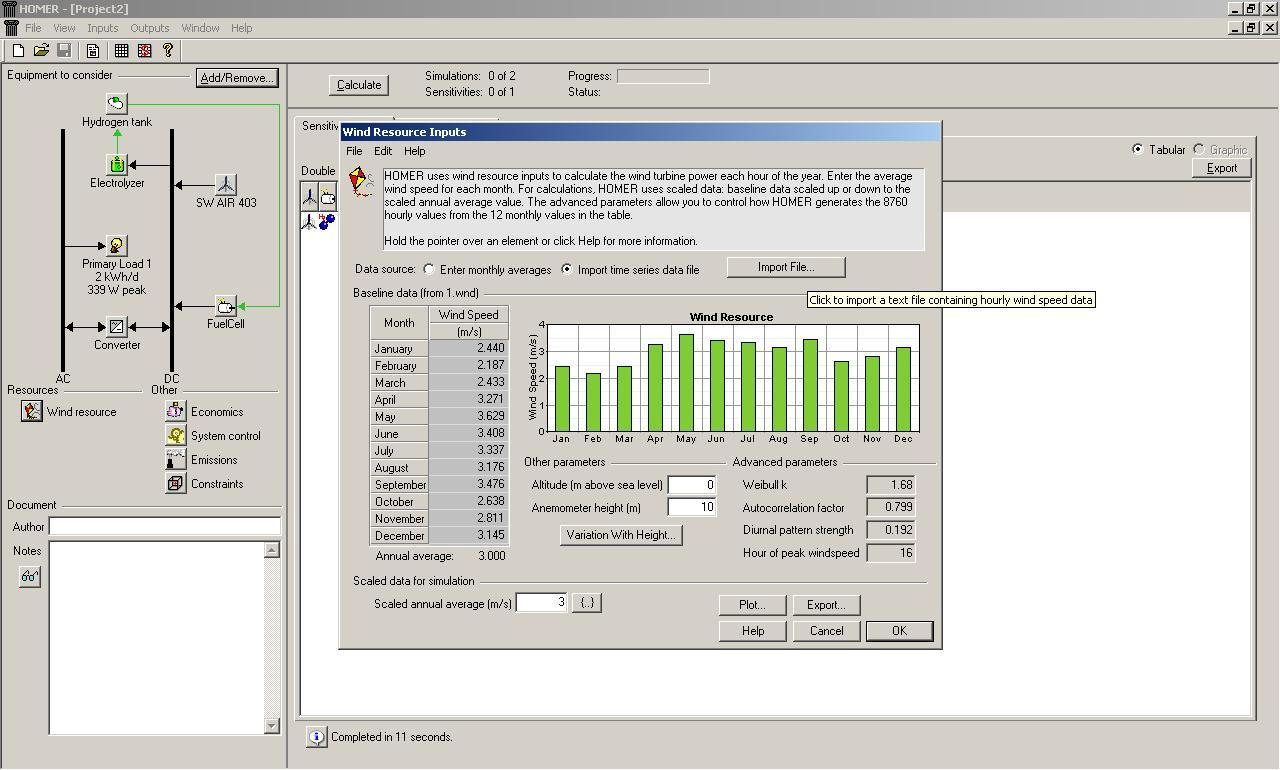This screenshot has height=770, width=1280.
Task: Create a new HOMER file from toolbar
Action: pyautogui.click(x=18, y=50)
